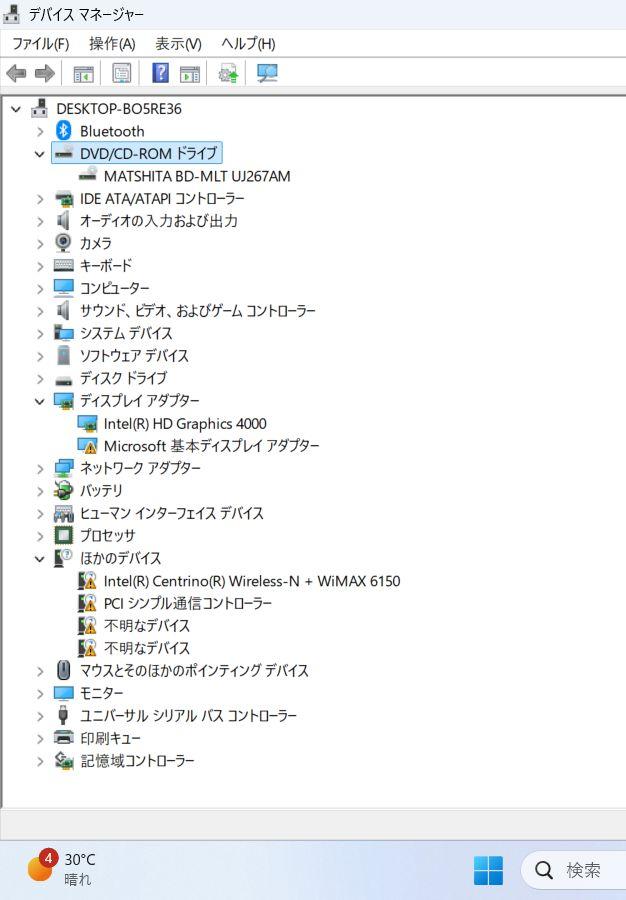Image resolution: width=626 pixels, height=900 pixels.
Task: Open the ヘルプ(H) menu
Action: (248, 44)
